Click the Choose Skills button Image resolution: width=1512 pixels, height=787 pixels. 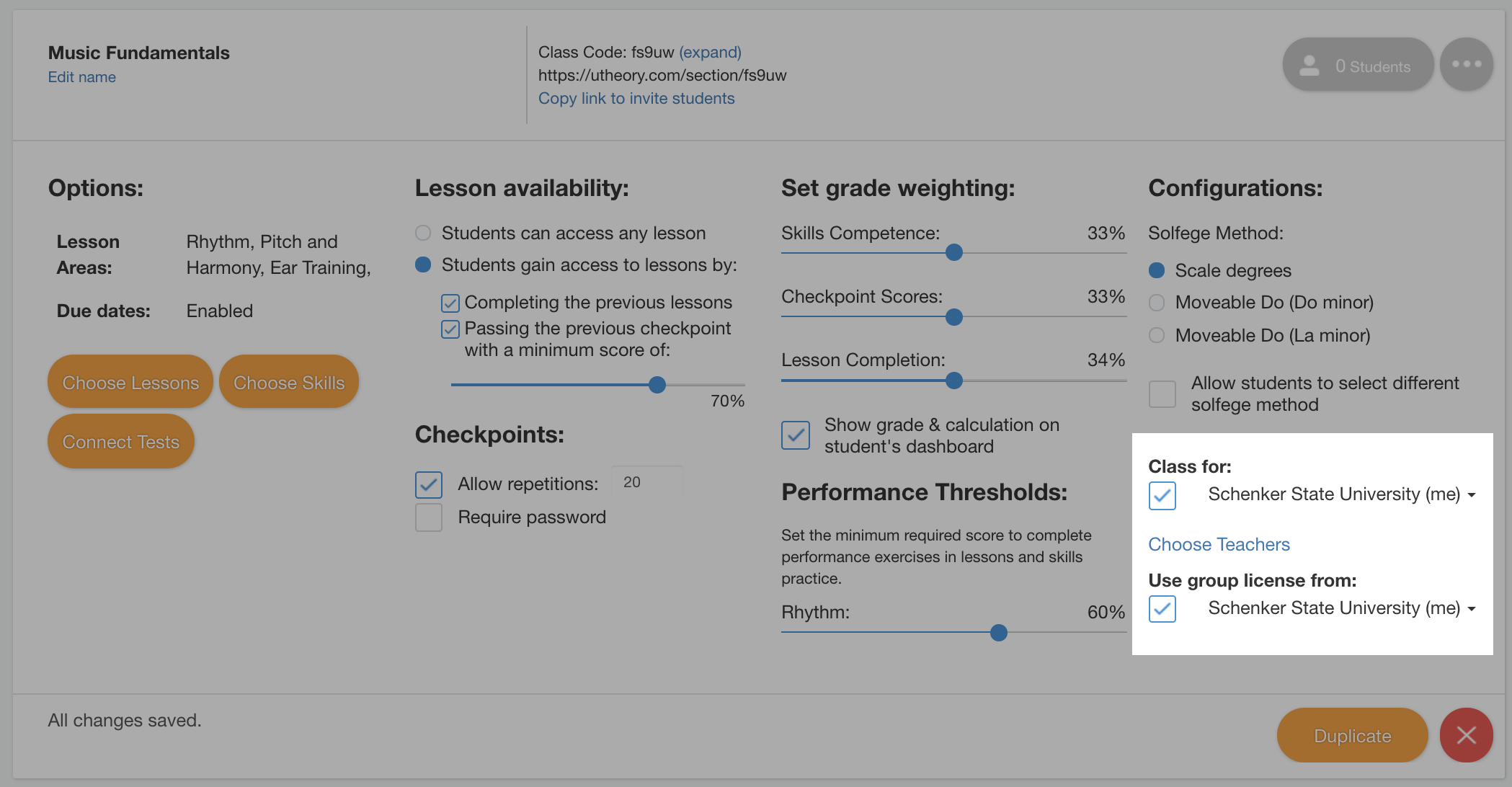(289, 381)
